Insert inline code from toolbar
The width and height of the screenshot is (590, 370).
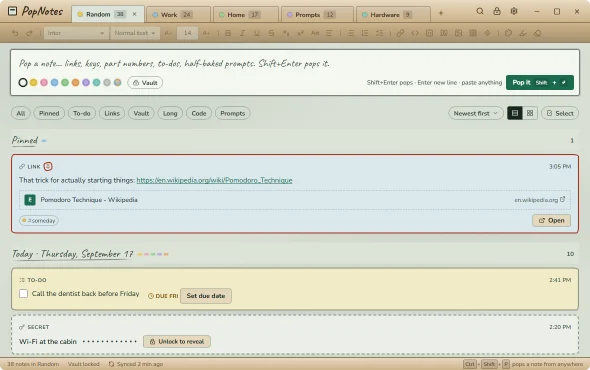[415, 33]
